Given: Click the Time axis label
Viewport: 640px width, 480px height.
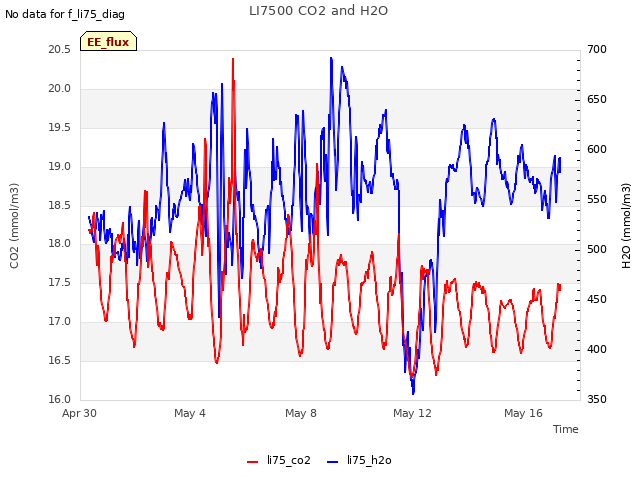Looking at the screenshot, I should pyautogui.click(x=565, y=429).
